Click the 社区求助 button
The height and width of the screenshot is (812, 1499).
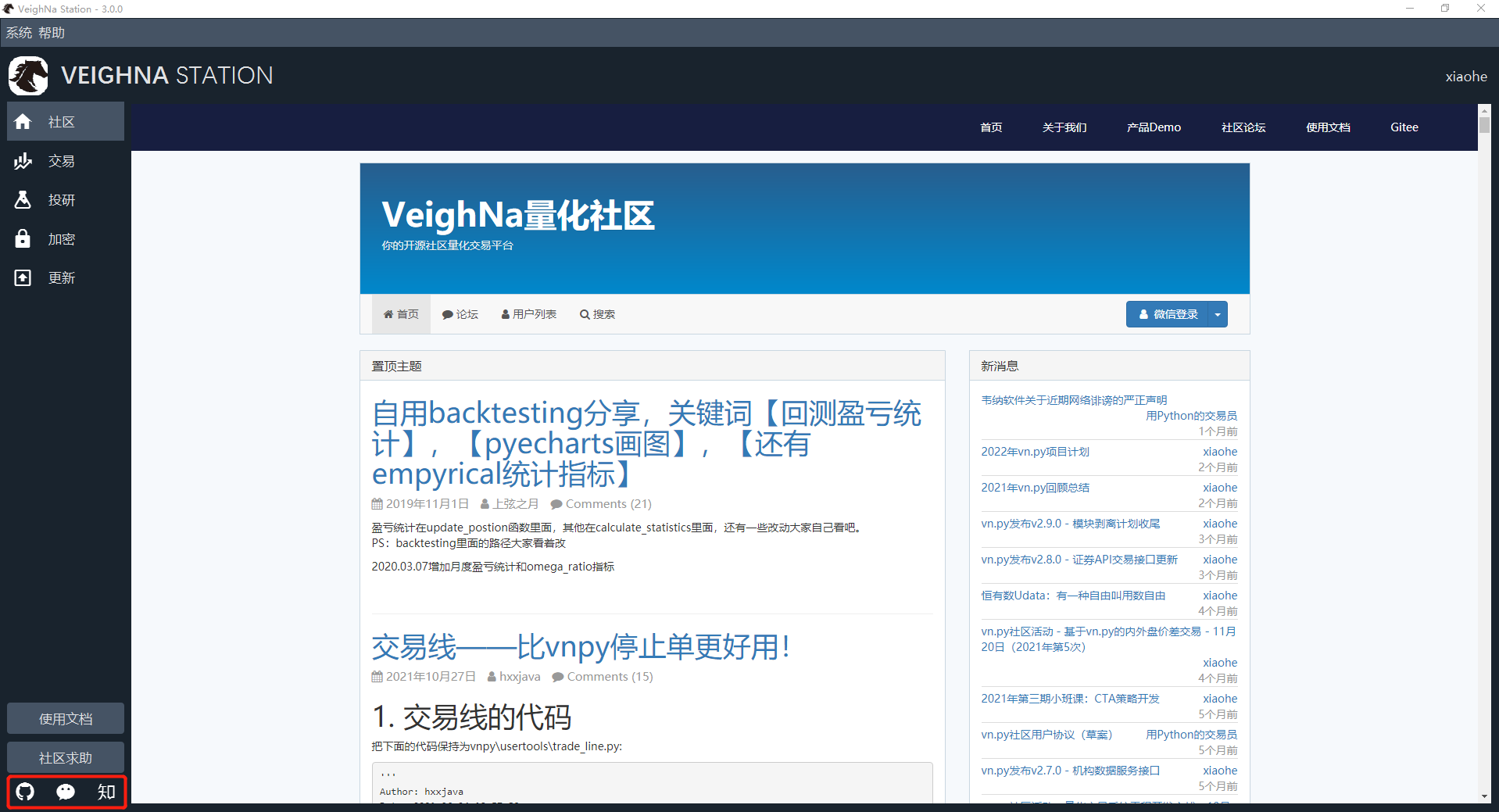coord(65,757)
